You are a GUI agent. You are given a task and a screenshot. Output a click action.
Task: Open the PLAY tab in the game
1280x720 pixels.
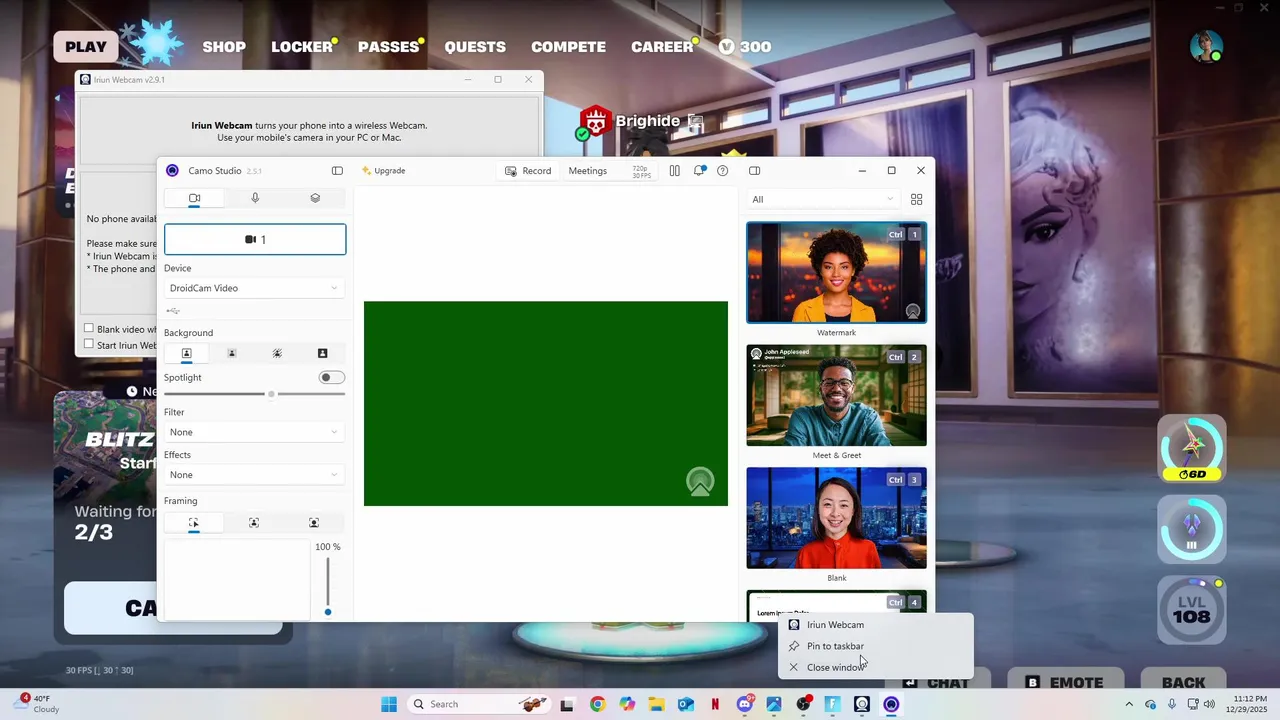coord(86,46)
